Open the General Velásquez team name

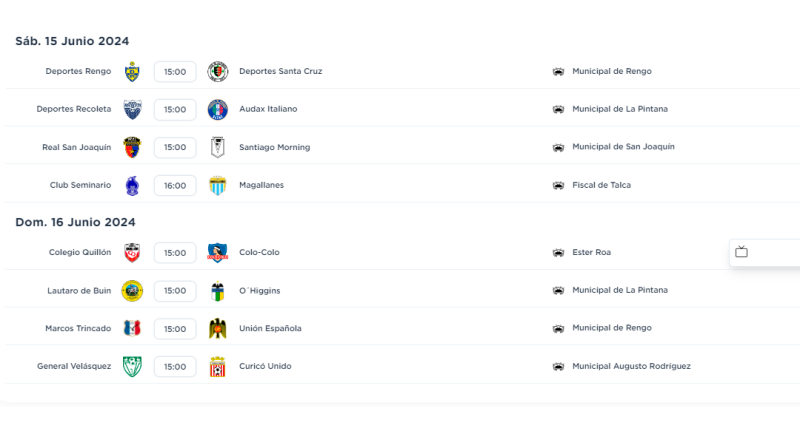pos(74,367)
